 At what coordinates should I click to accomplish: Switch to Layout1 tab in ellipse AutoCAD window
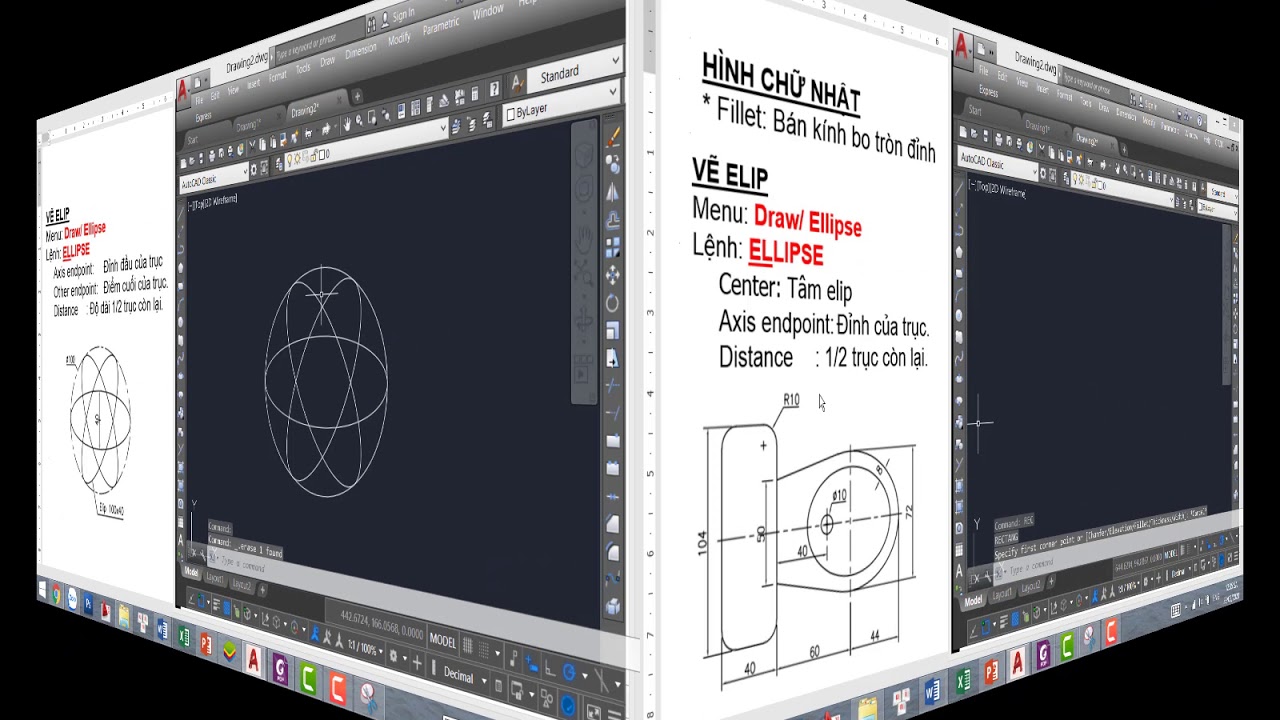tap(215, 578)
